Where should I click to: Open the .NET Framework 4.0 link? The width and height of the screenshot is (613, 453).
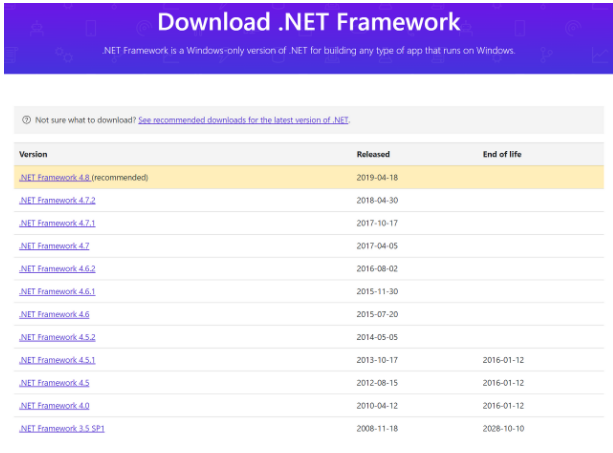[x=54, y=406]
